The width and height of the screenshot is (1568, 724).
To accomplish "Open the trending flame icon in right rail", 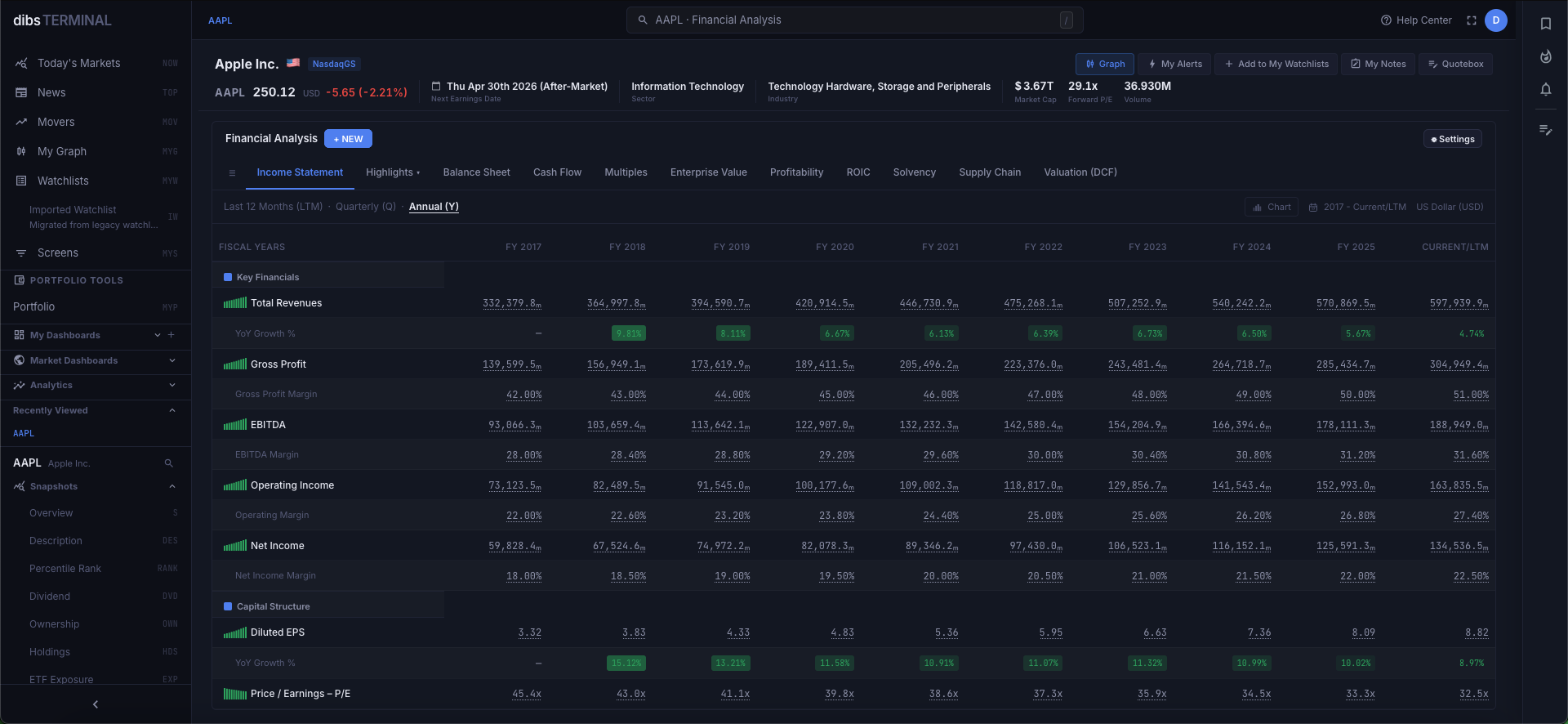I will point(1545,56).
